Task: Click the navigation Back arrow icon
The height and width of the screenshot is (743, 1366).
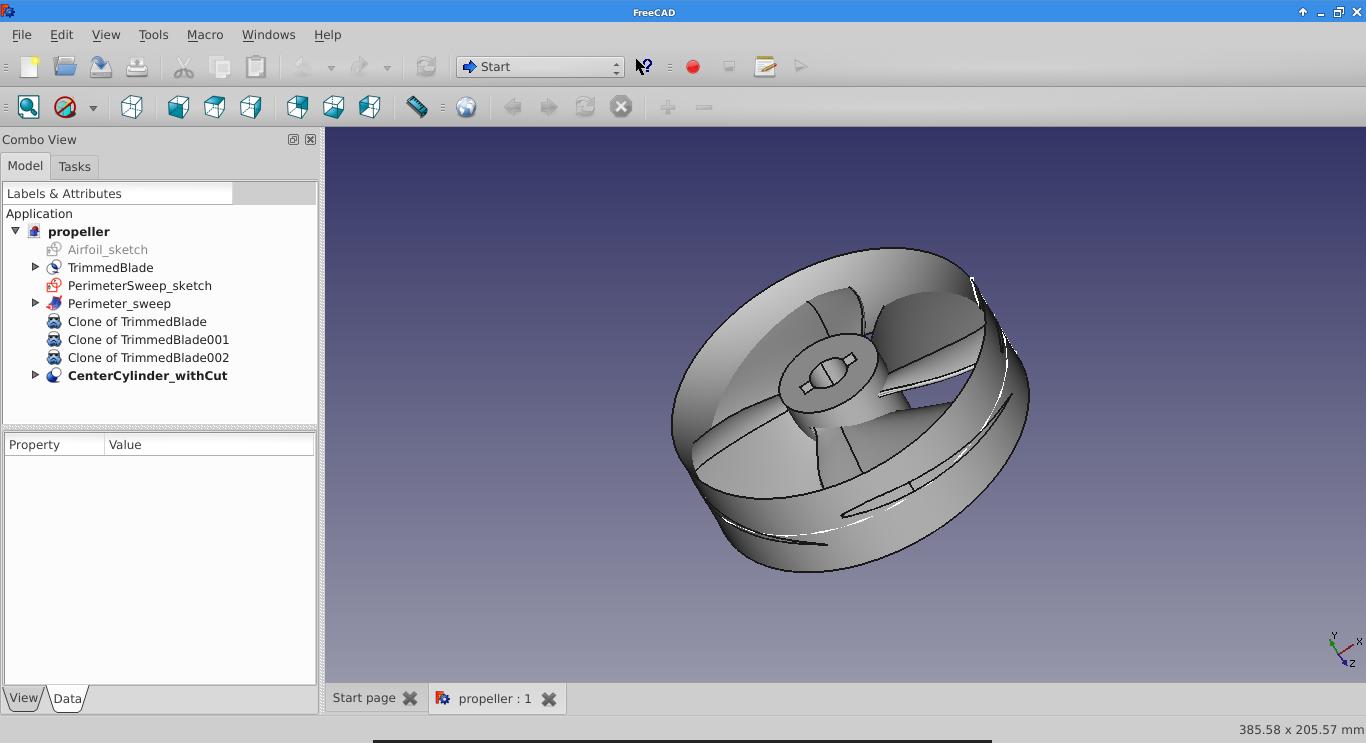Action: coord(513,107)
